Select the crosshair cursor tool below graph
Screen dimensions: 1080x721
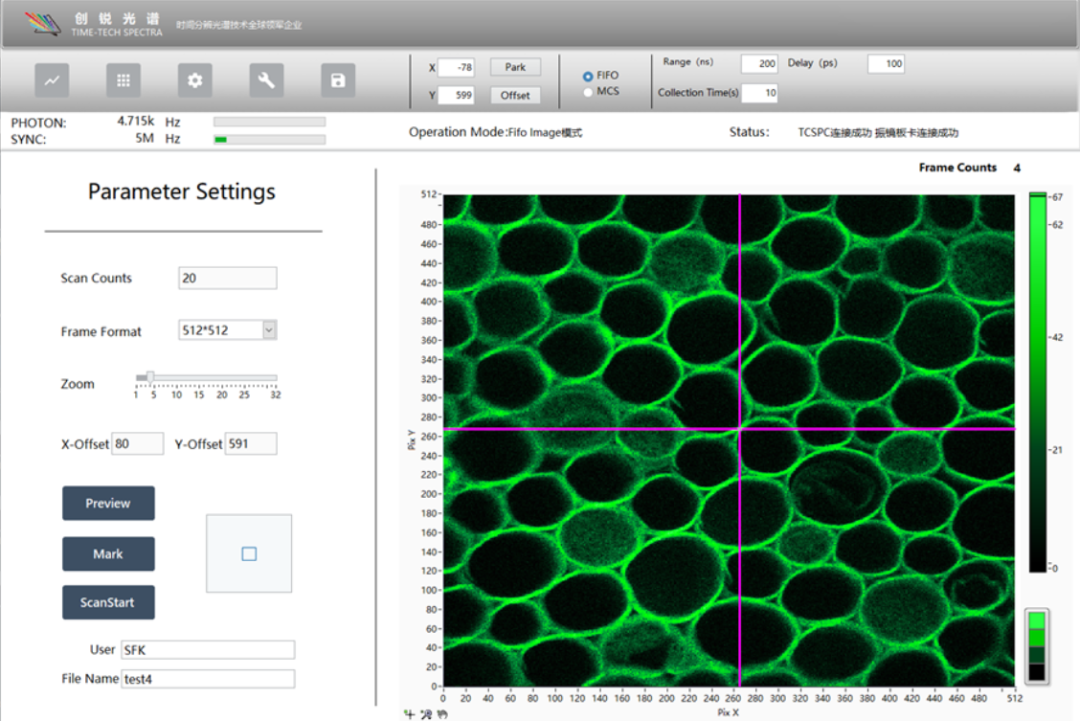click(409, 714)
